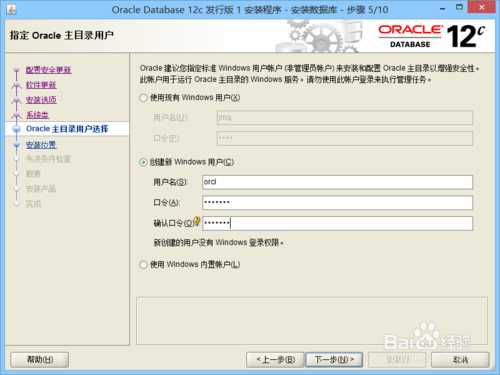Click the Oracle 12c Database logo

click(x=431, y=36)
